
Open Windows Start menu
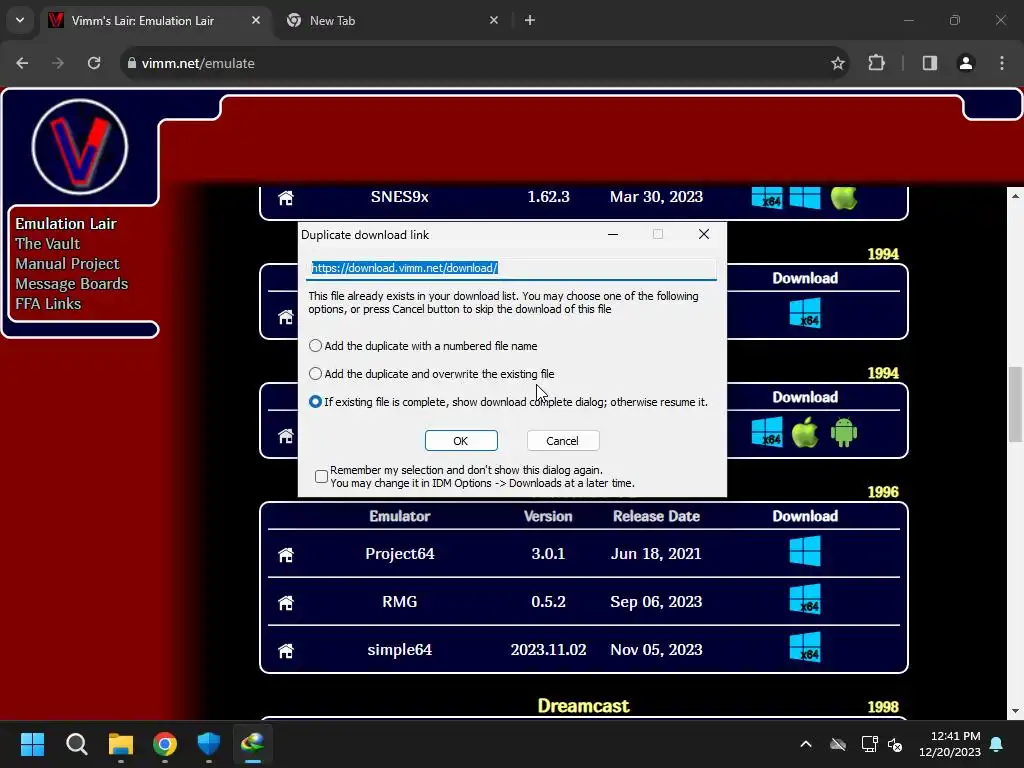pyautogui.click(x=32, y=744)
